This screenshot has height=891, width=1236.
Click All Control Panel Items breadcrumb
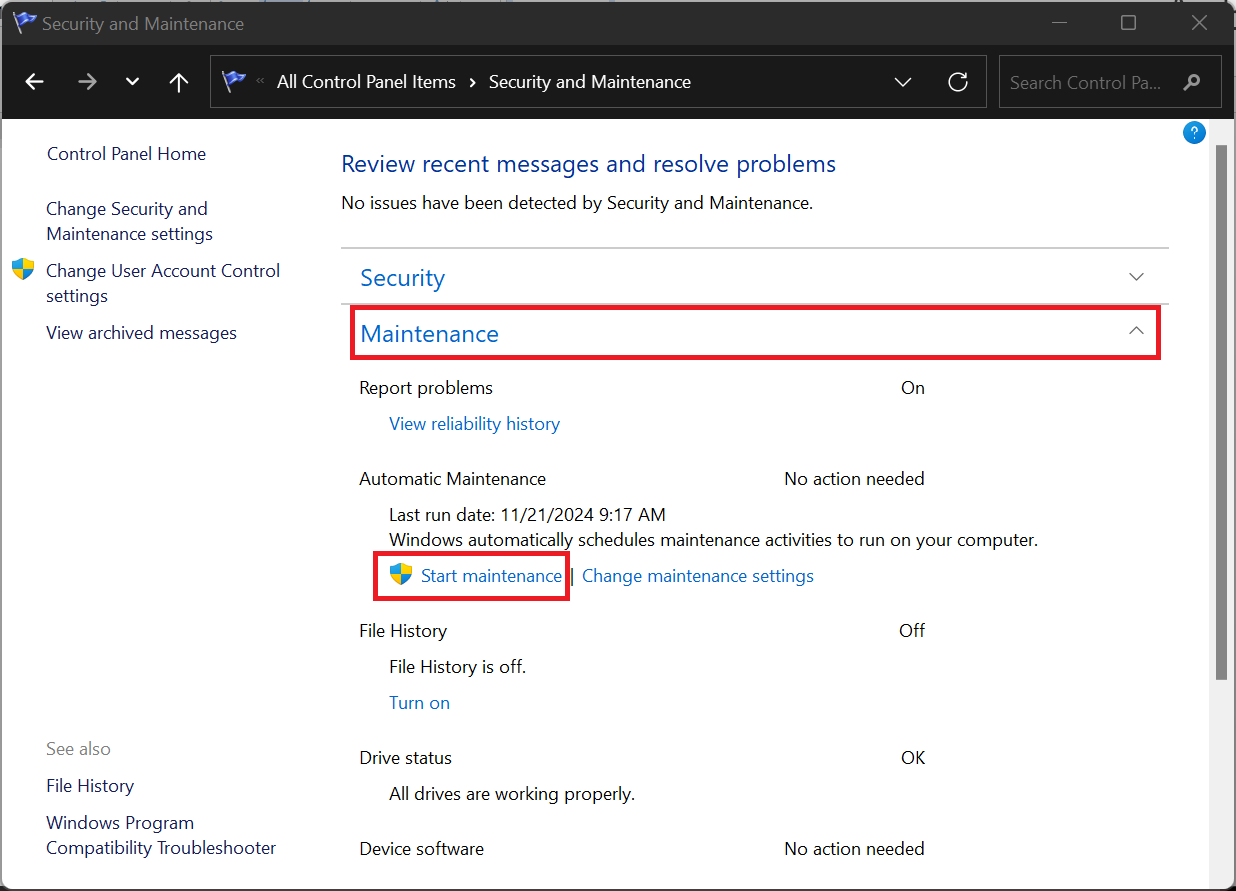pyautogui.click(x=366, y=82)
